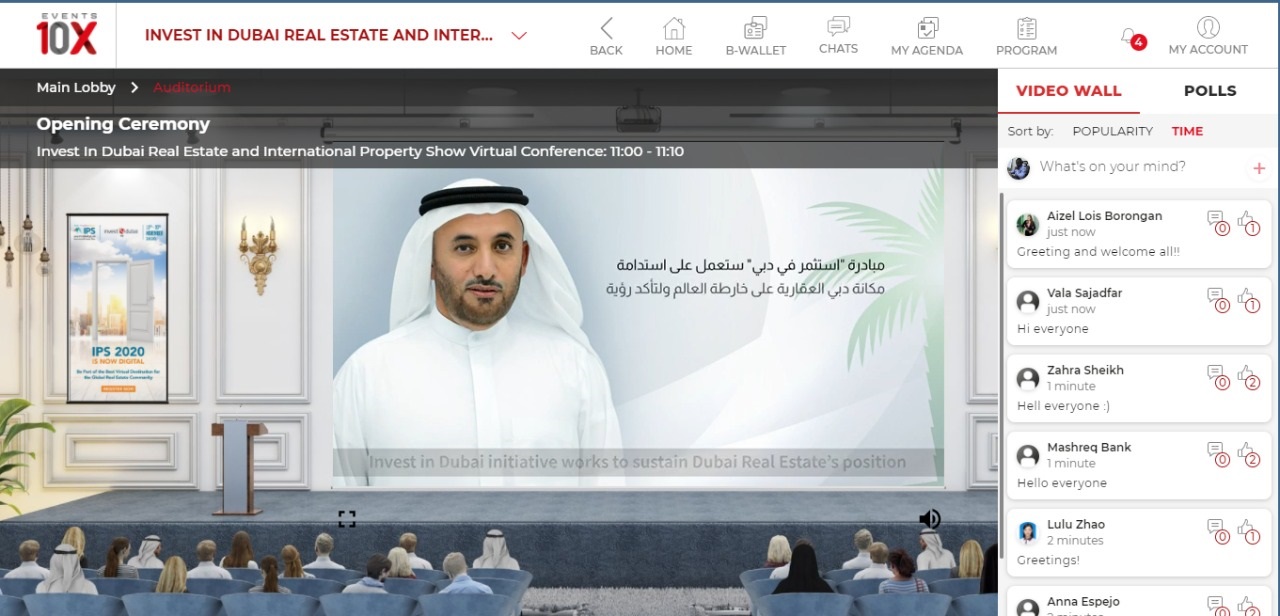The width and height of the screenshot is (1280, 616).
Task: Open the B-Wallet icon
Action: pos(755,28)
